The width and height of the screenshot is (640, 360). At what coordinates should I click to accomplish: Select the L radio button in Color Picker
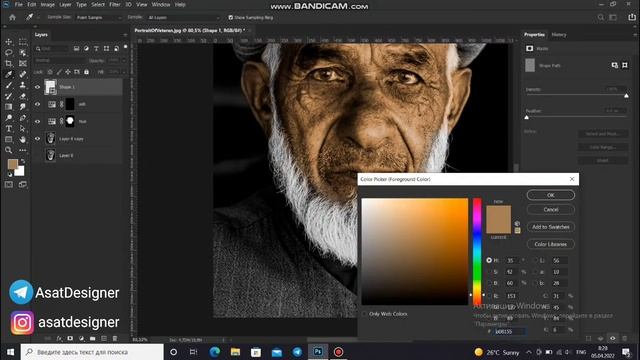(x=536, y=260)
